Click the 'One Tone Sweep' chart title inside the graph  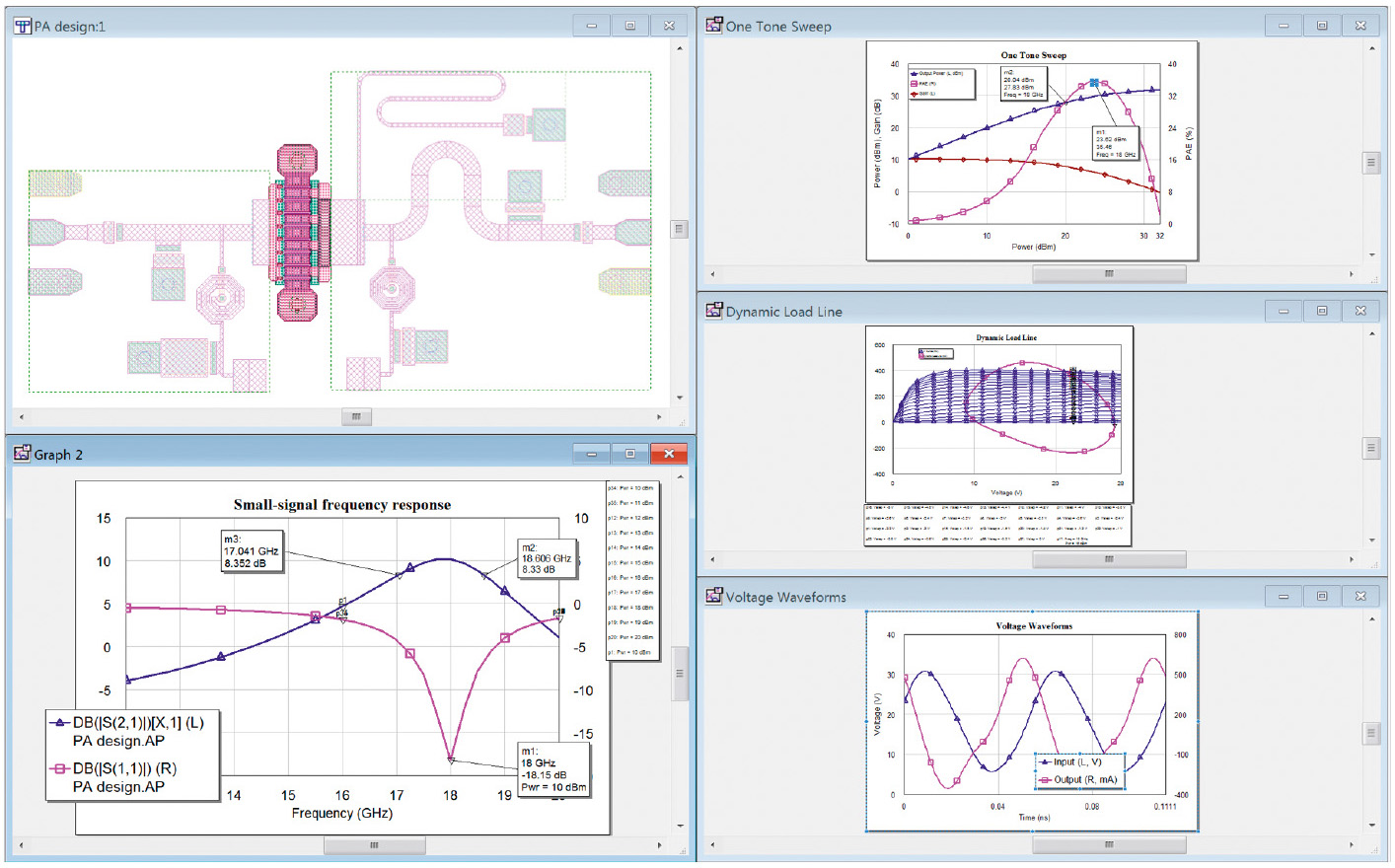[x=1033, y=55]
